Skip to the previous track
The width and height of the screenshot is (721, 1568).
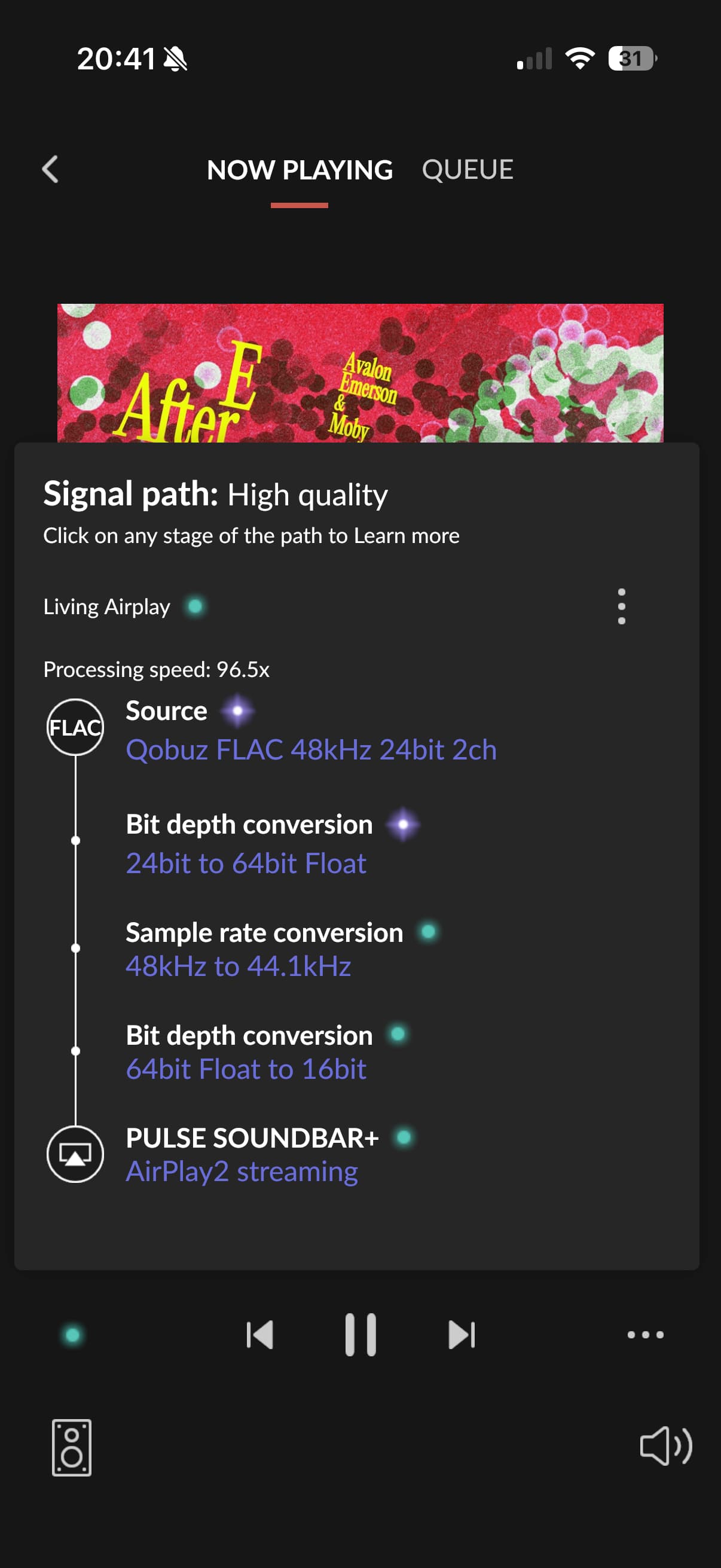pyautogui.click(x=260, y=1335)
